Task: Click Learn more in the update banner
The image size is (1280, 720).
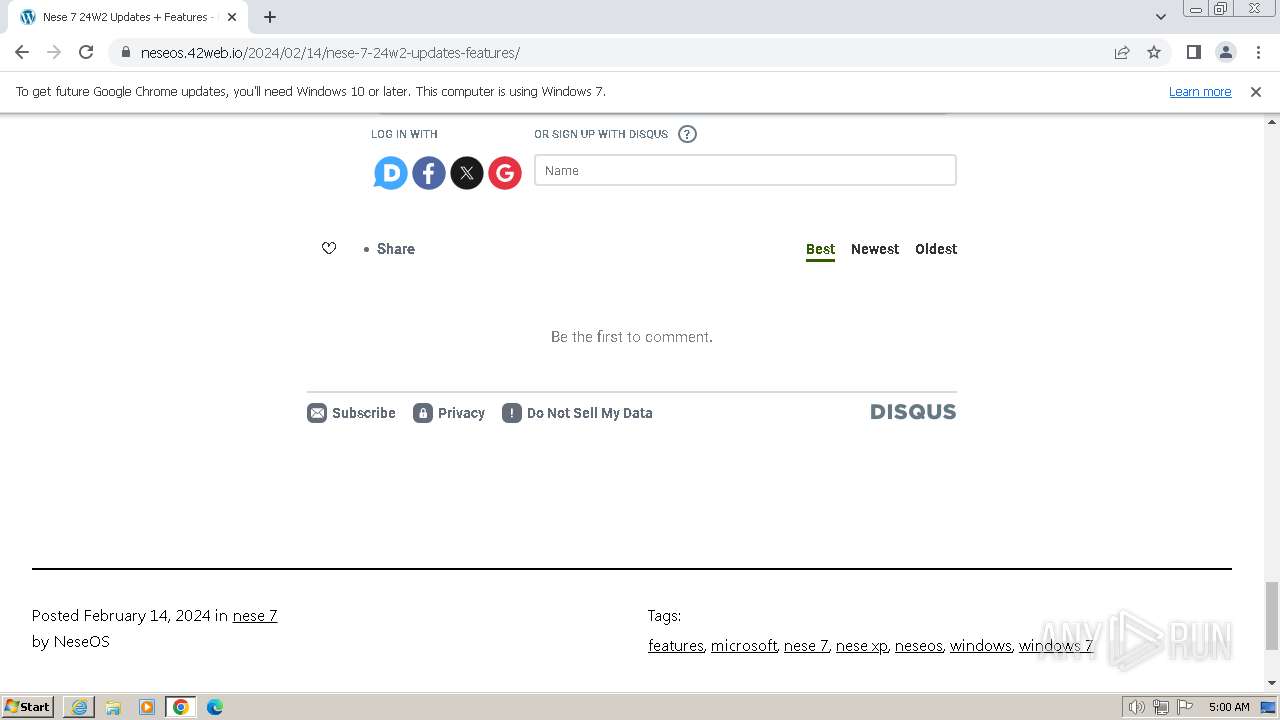Action: pos(1200,91)
